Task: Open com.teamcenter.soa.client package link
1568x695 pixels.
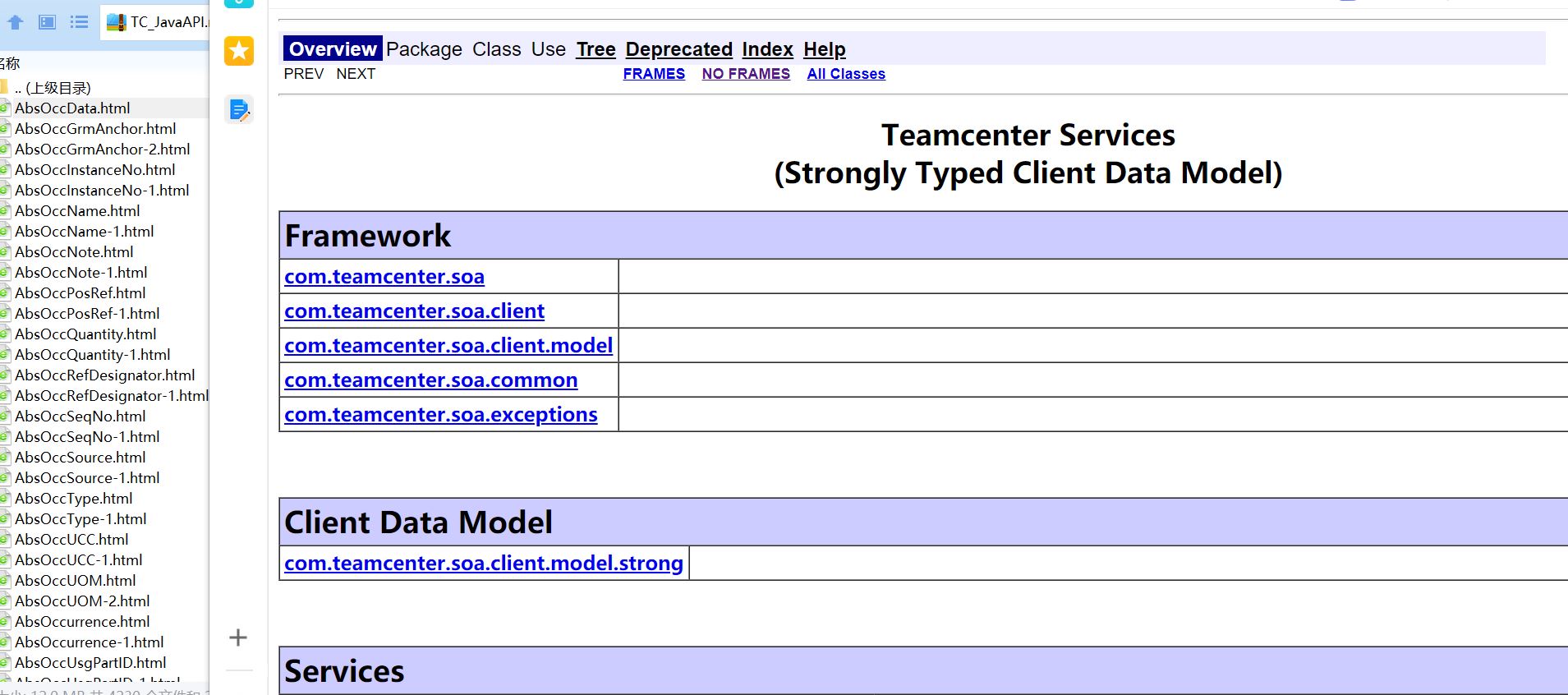Action: pos(414,311)
